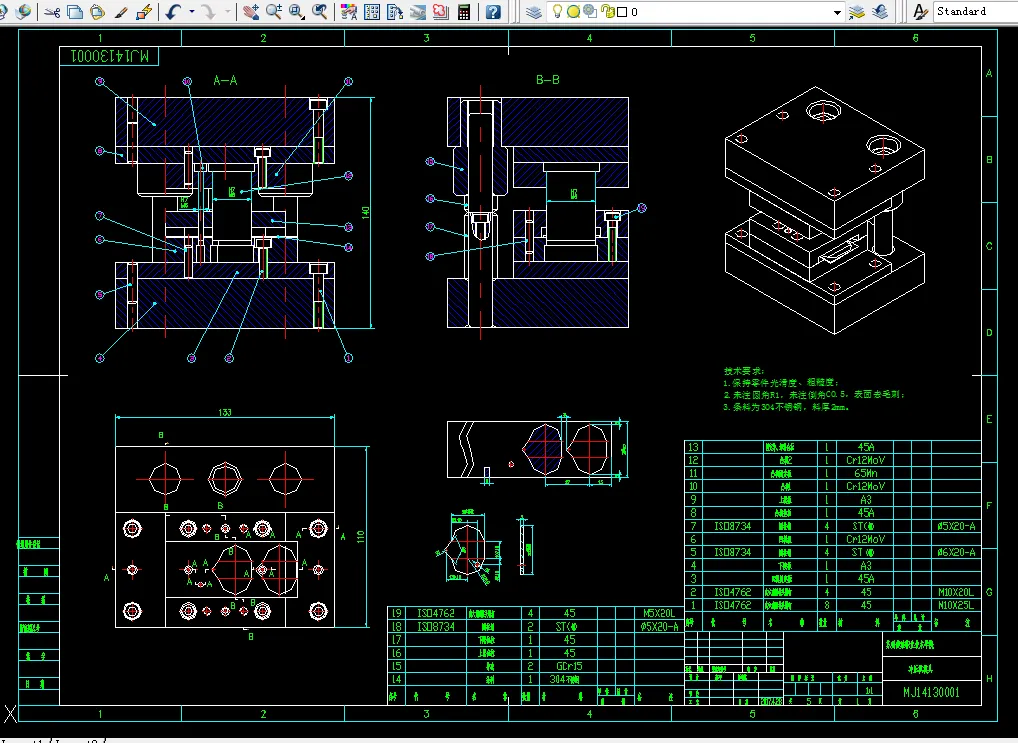Activate the Zoom Realtime magnifier tool
This screenshot has height=743, width=1018.
point(273,12)
